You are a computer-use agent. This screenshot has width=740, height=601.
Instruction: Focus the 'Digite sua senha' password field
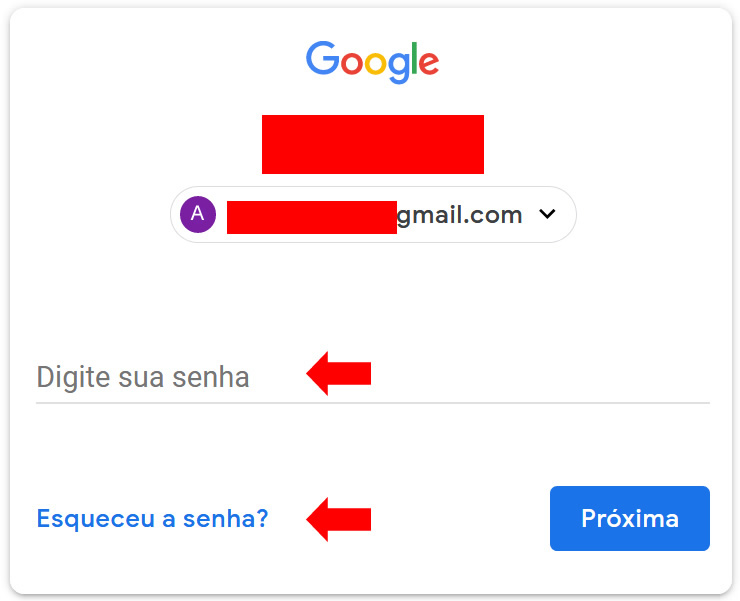point(373,377)
